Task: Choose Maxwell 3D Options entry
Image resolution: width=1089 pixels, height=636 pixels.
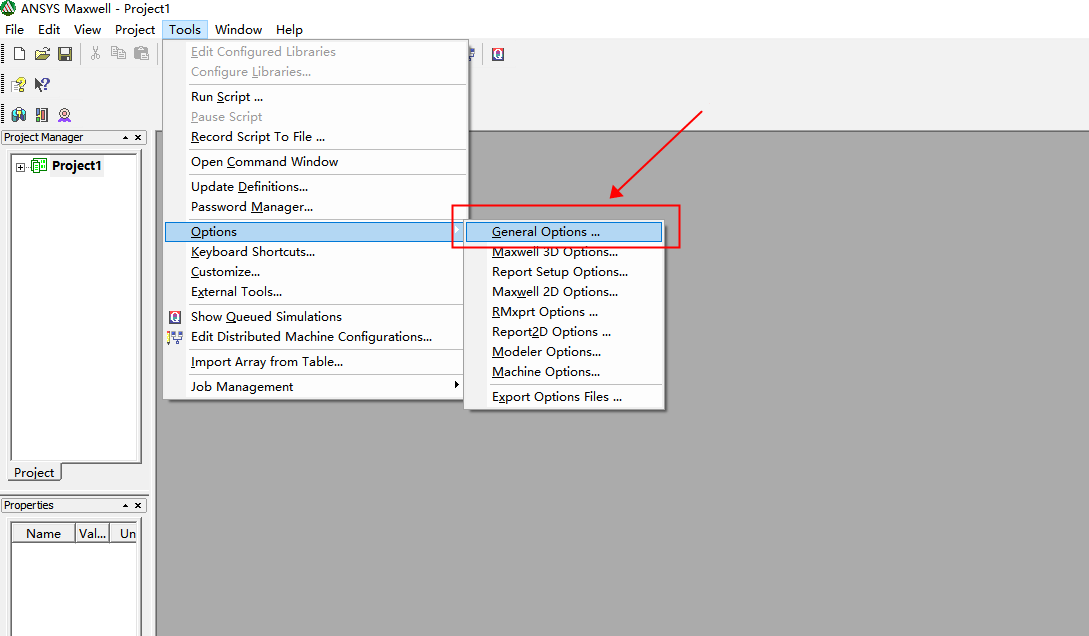Action: 554,252
